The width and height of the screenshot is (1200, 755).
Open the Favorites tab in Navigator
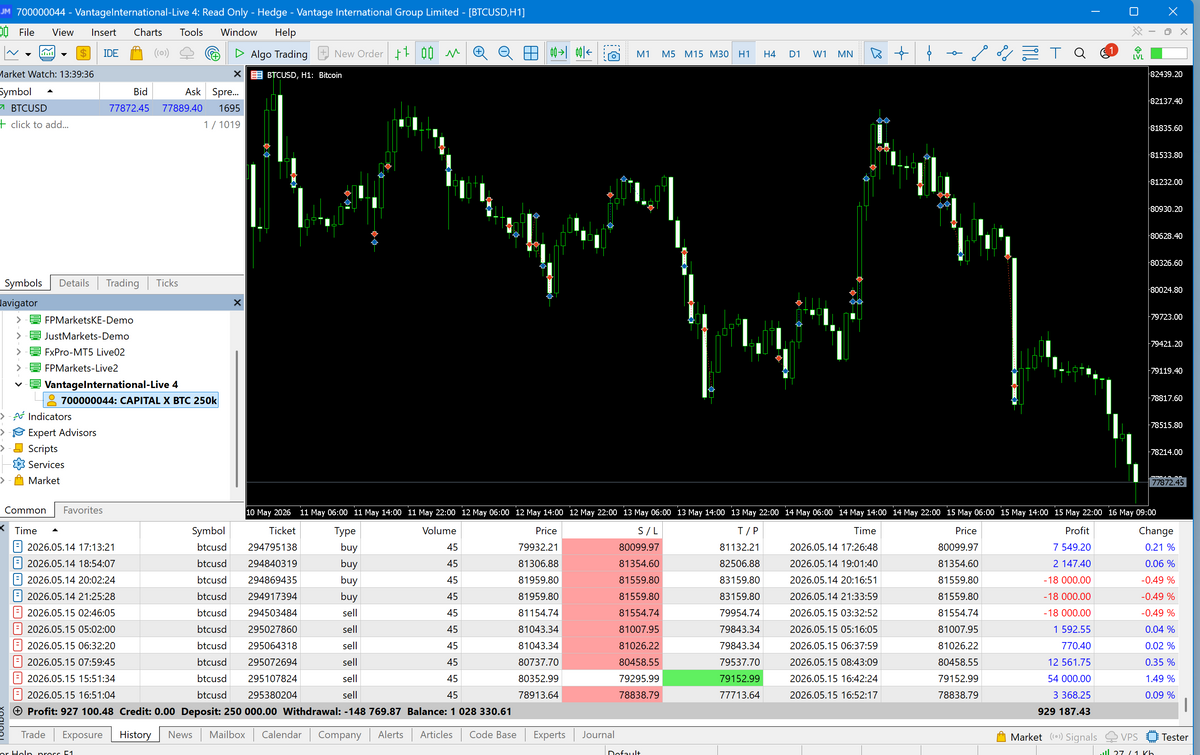(83, 510)
